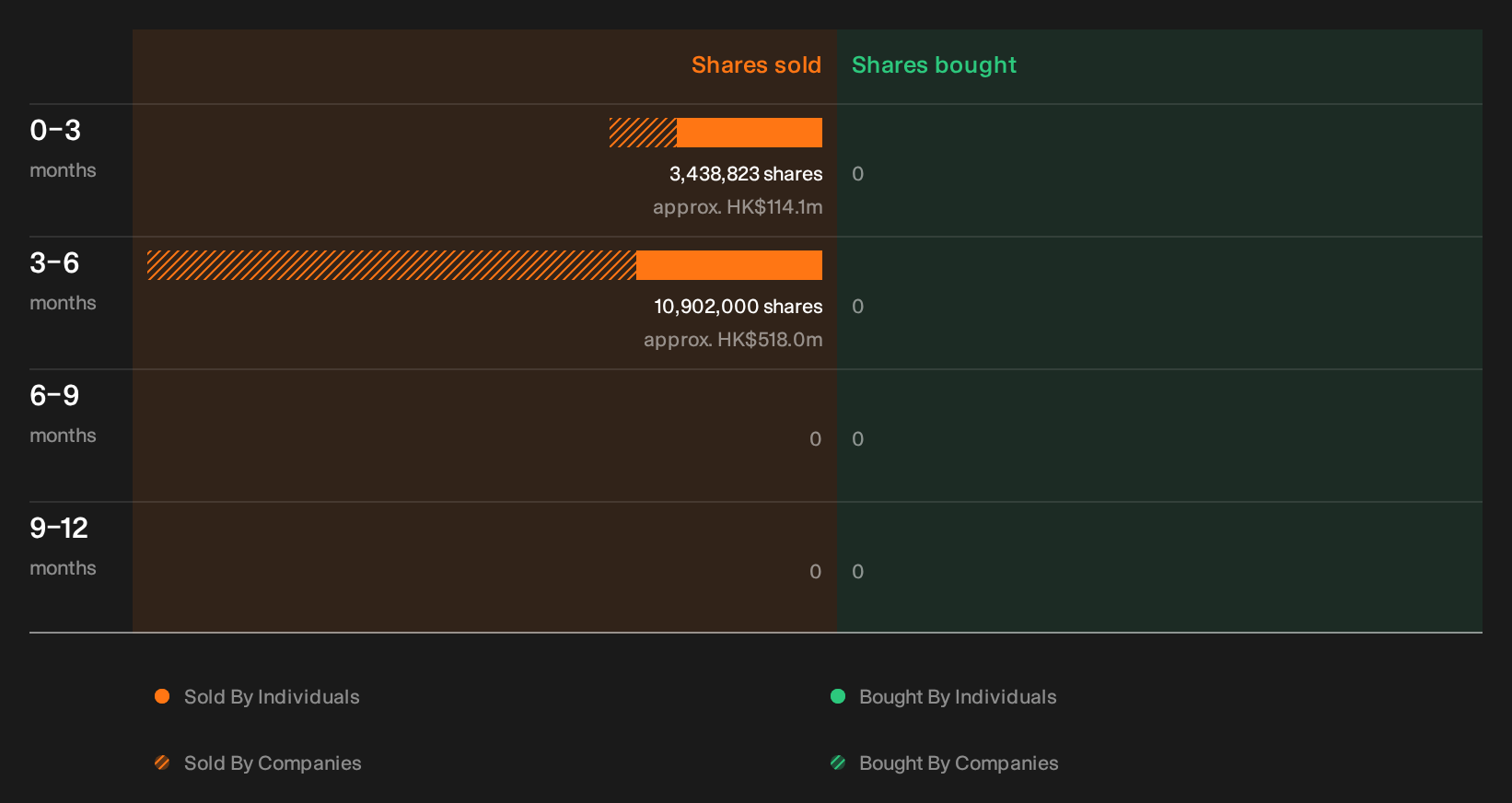Screen dimensions: 1512x803
Task: Click the striped bar segment for 3-6 months
Action: point(391,265)
